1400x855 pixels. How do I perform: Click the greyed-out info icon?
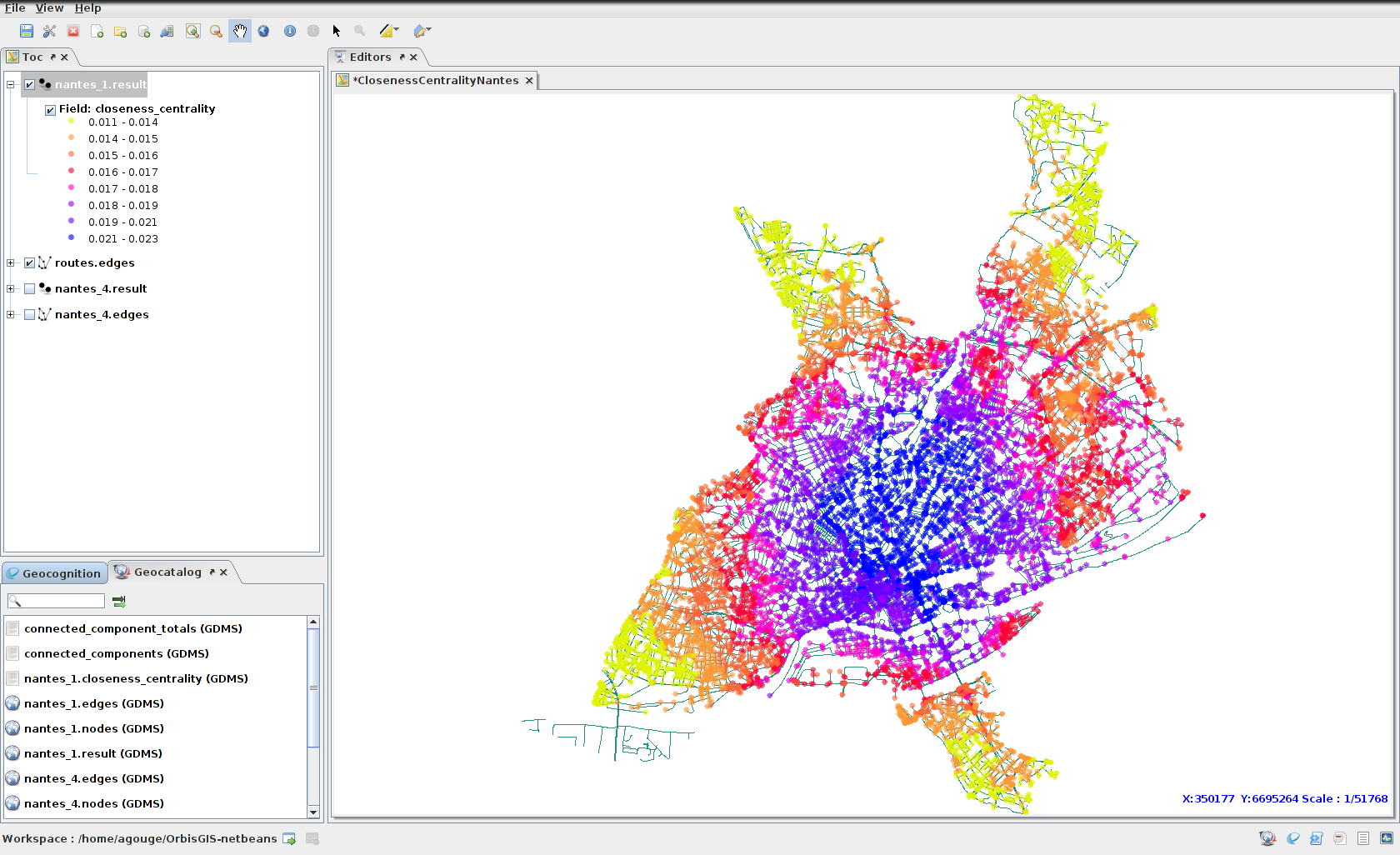(x=313, y=31)
